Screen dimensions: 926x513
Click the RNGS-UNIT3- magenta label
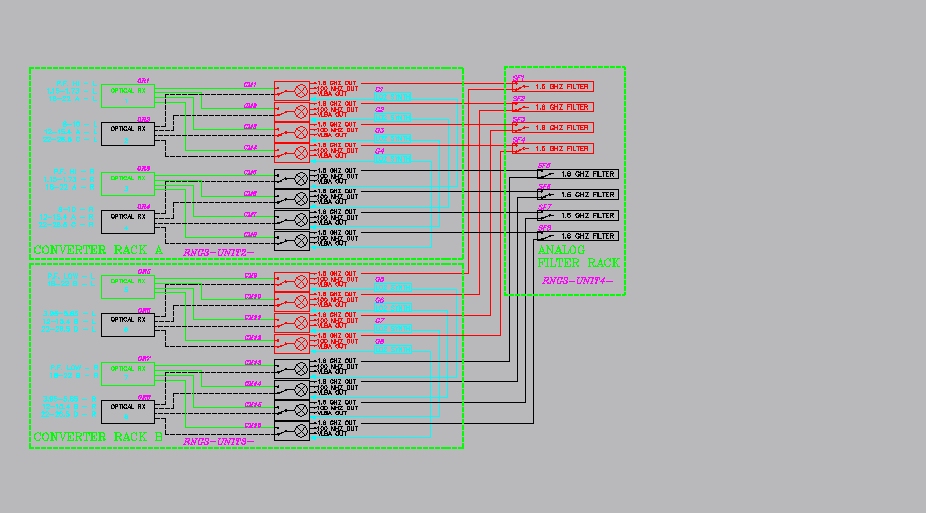219,442
